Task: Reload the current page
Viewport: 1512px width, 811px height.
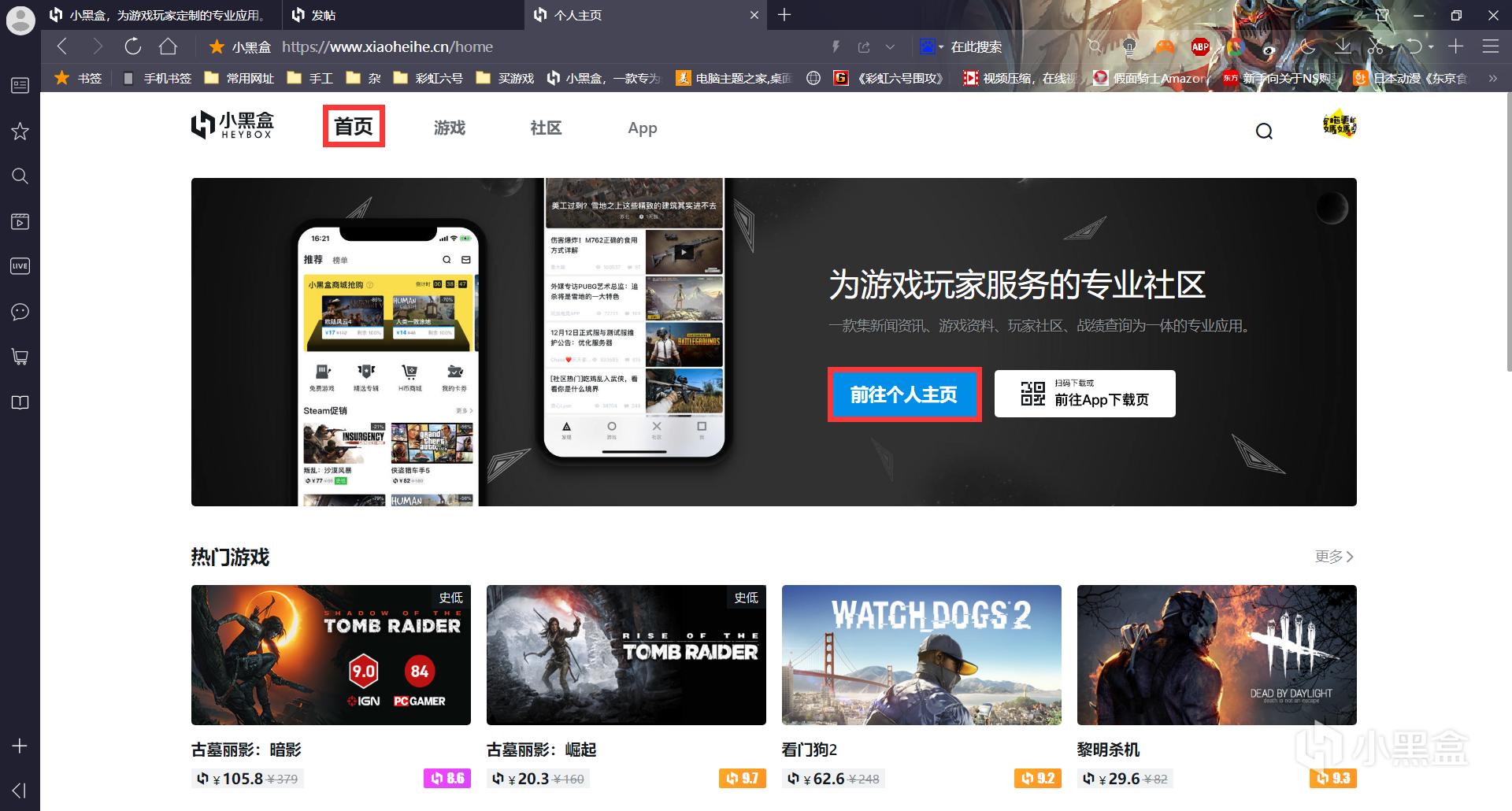Action: (x=132, y=46)
